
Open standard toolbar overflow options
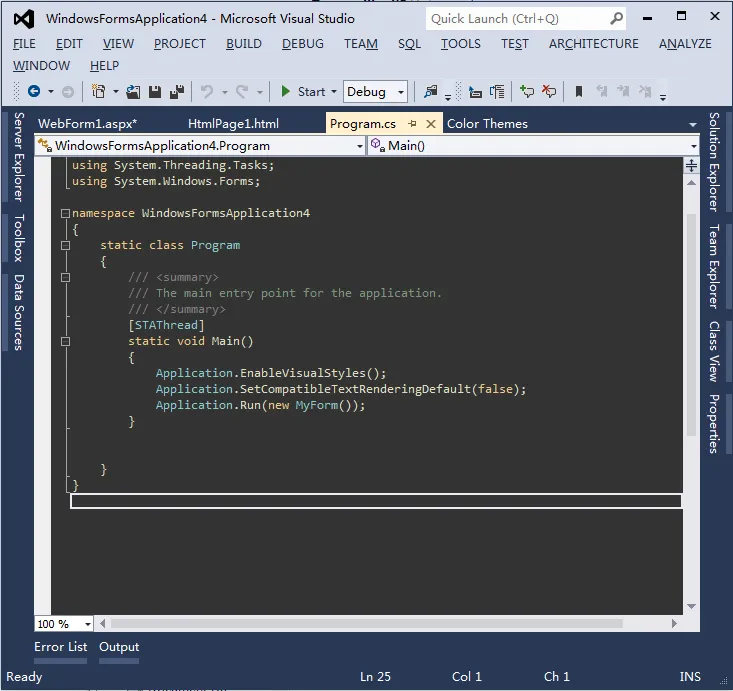(x=447, y=97)
